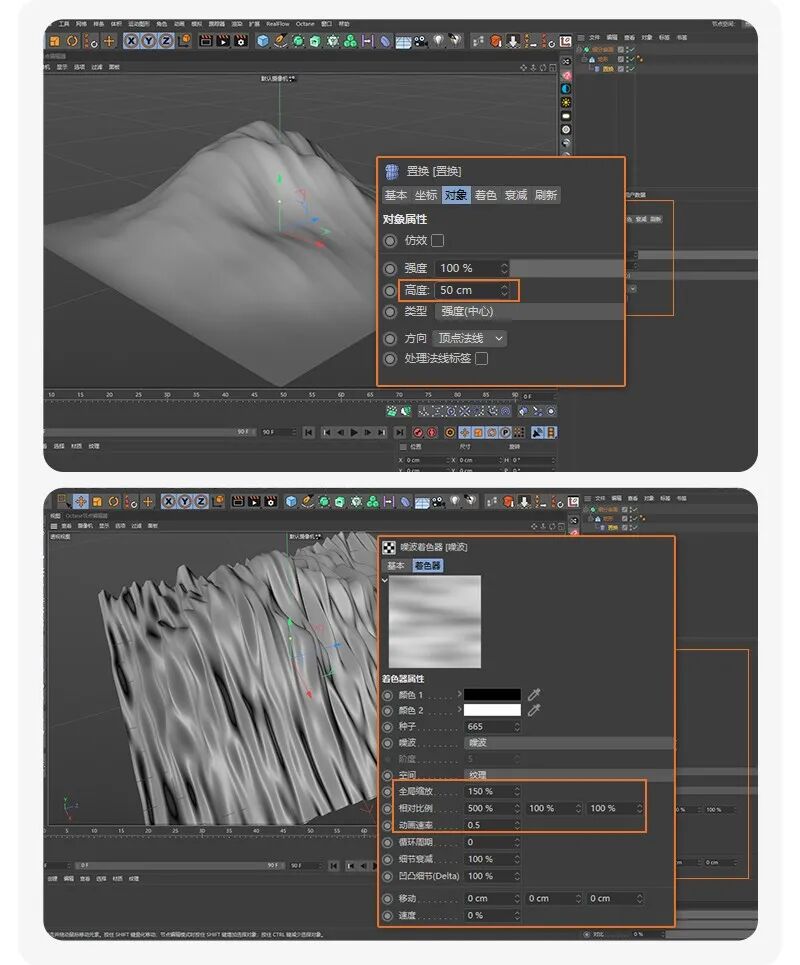Open RealFlow menu in top window
This screenshot has height=965, width=800.
click(x=278, y=24)
